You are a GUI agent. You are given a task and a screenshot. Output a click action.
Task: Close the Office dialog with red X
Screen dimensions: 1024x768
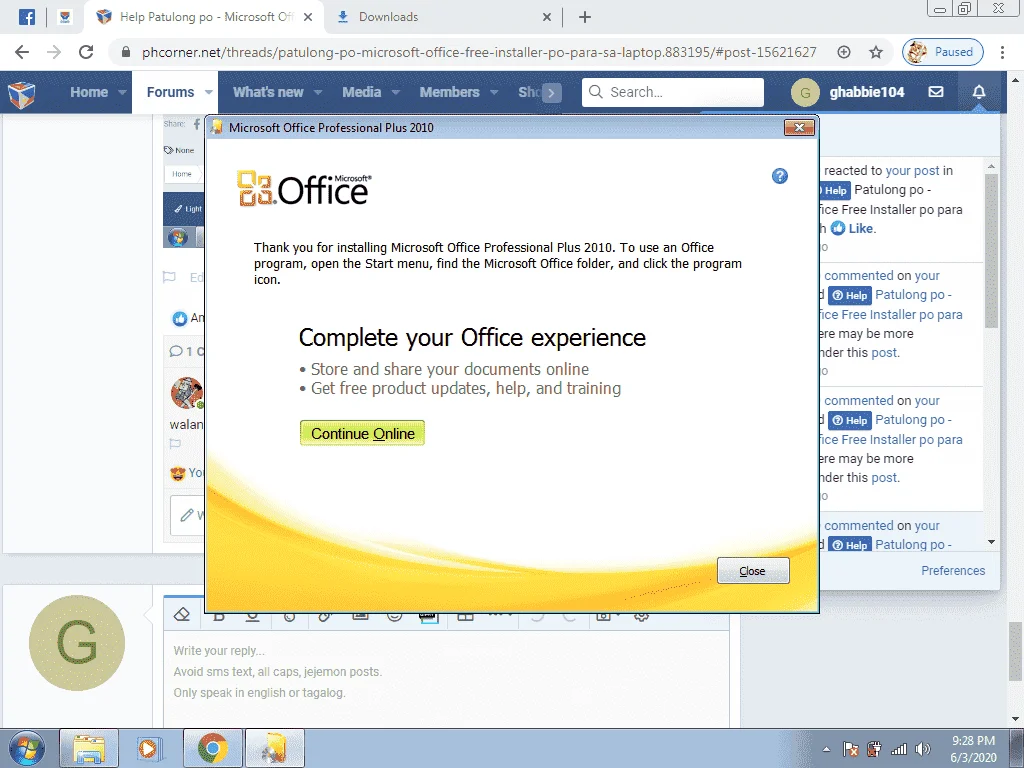799,127
